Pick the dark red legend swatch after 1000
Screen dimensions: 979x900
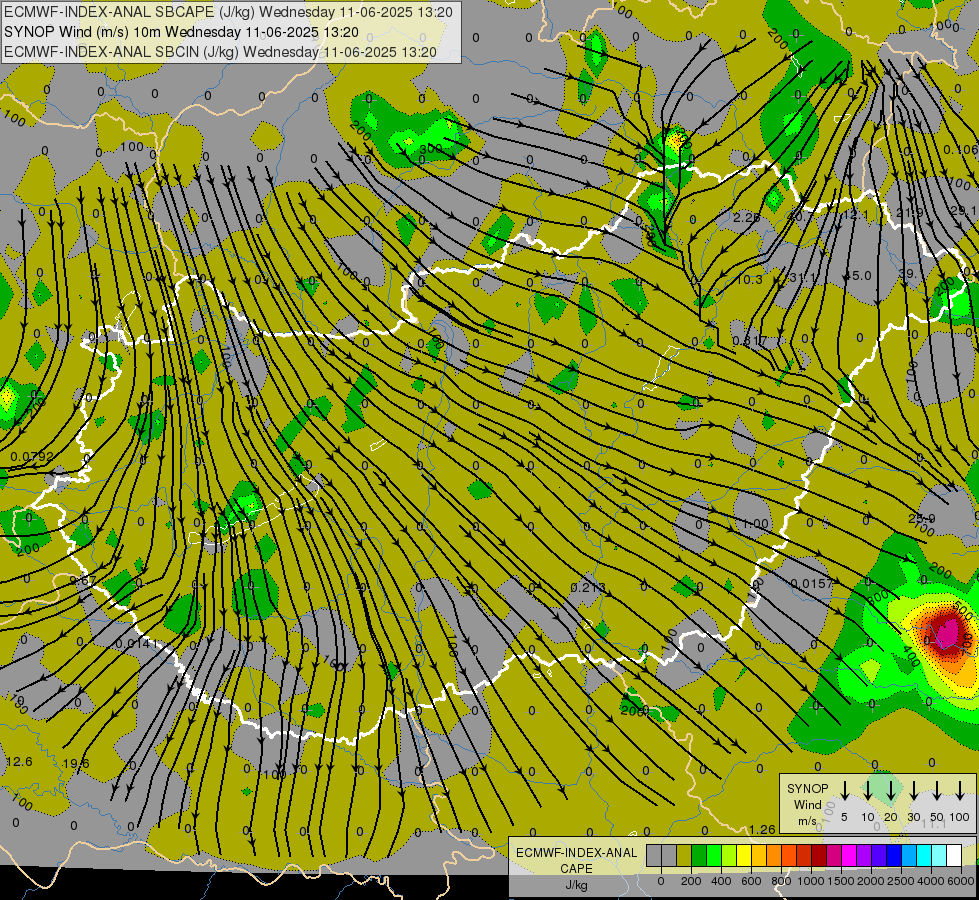[819, 856]
